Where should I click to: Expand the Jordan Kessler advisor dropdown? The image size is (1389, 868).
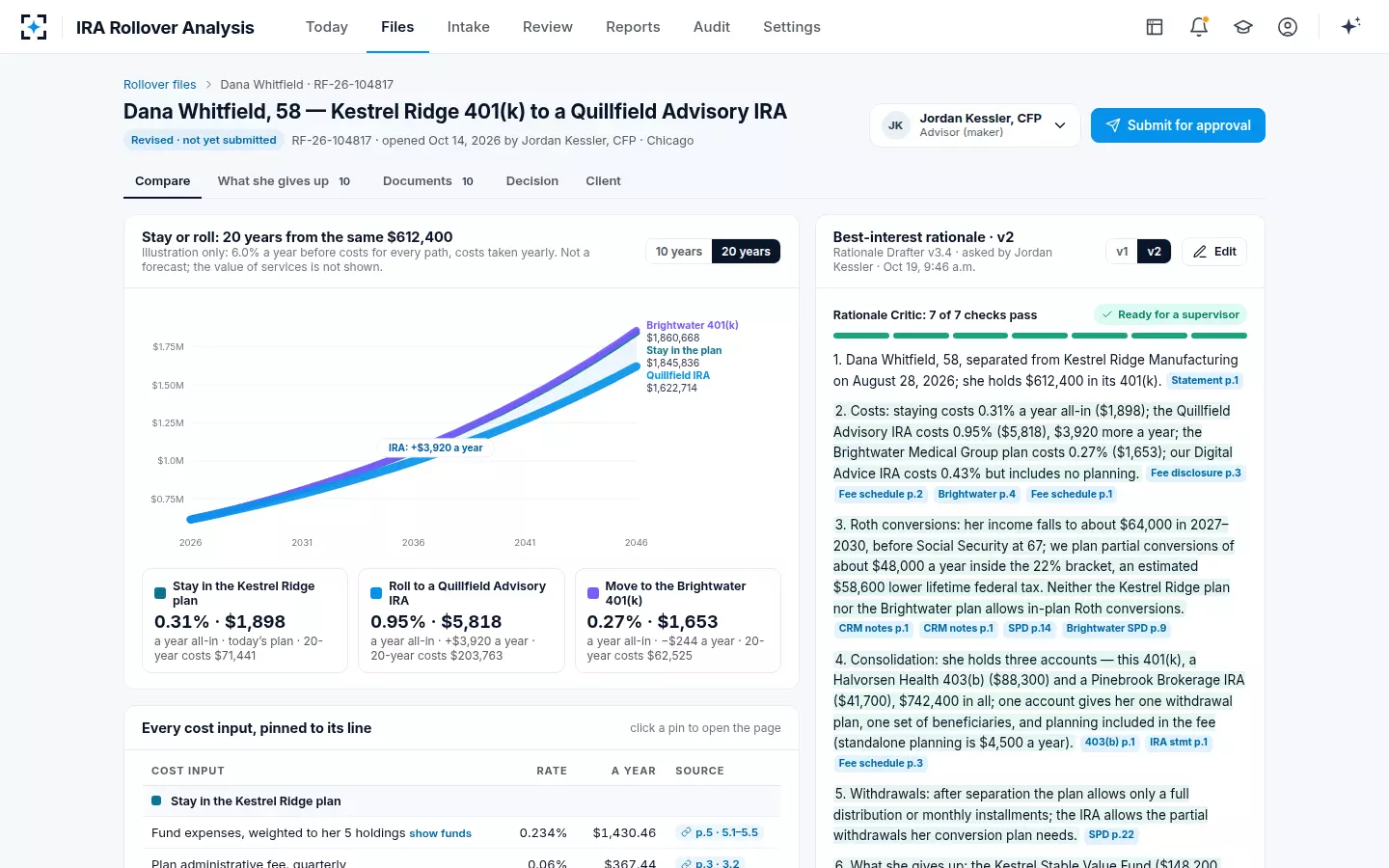coord(974,125)
